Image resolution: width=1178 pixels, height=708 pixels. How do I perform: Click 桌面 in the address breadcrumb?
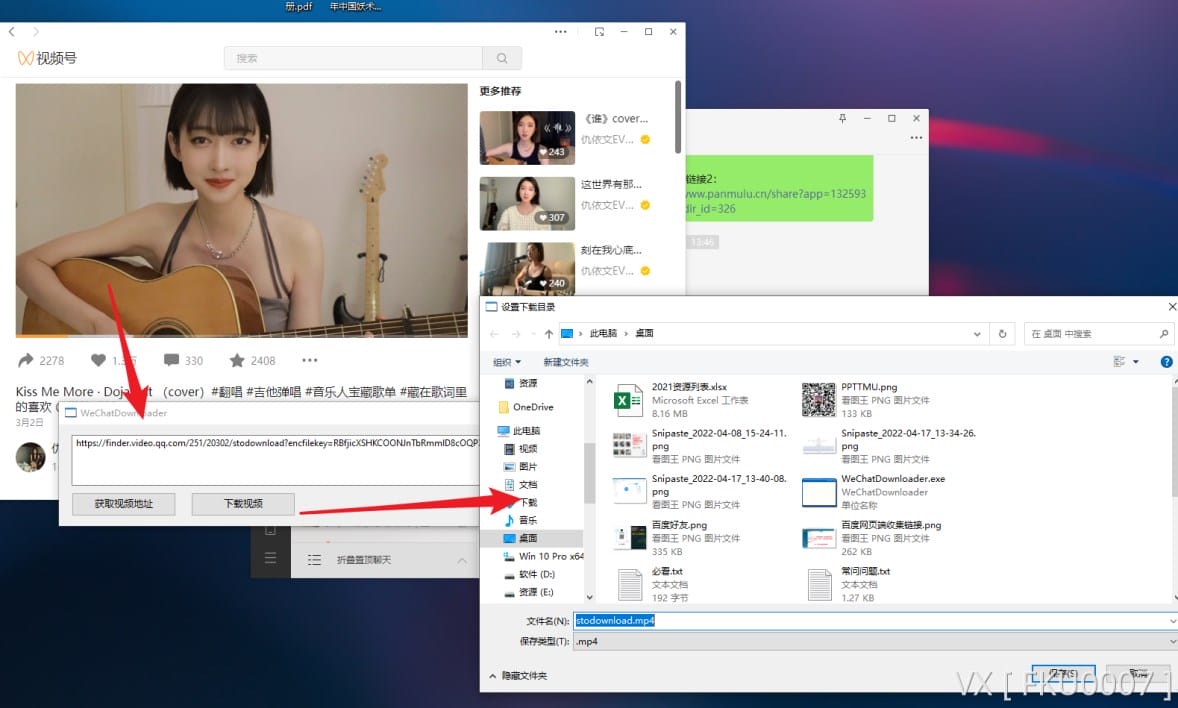(645, 334)
